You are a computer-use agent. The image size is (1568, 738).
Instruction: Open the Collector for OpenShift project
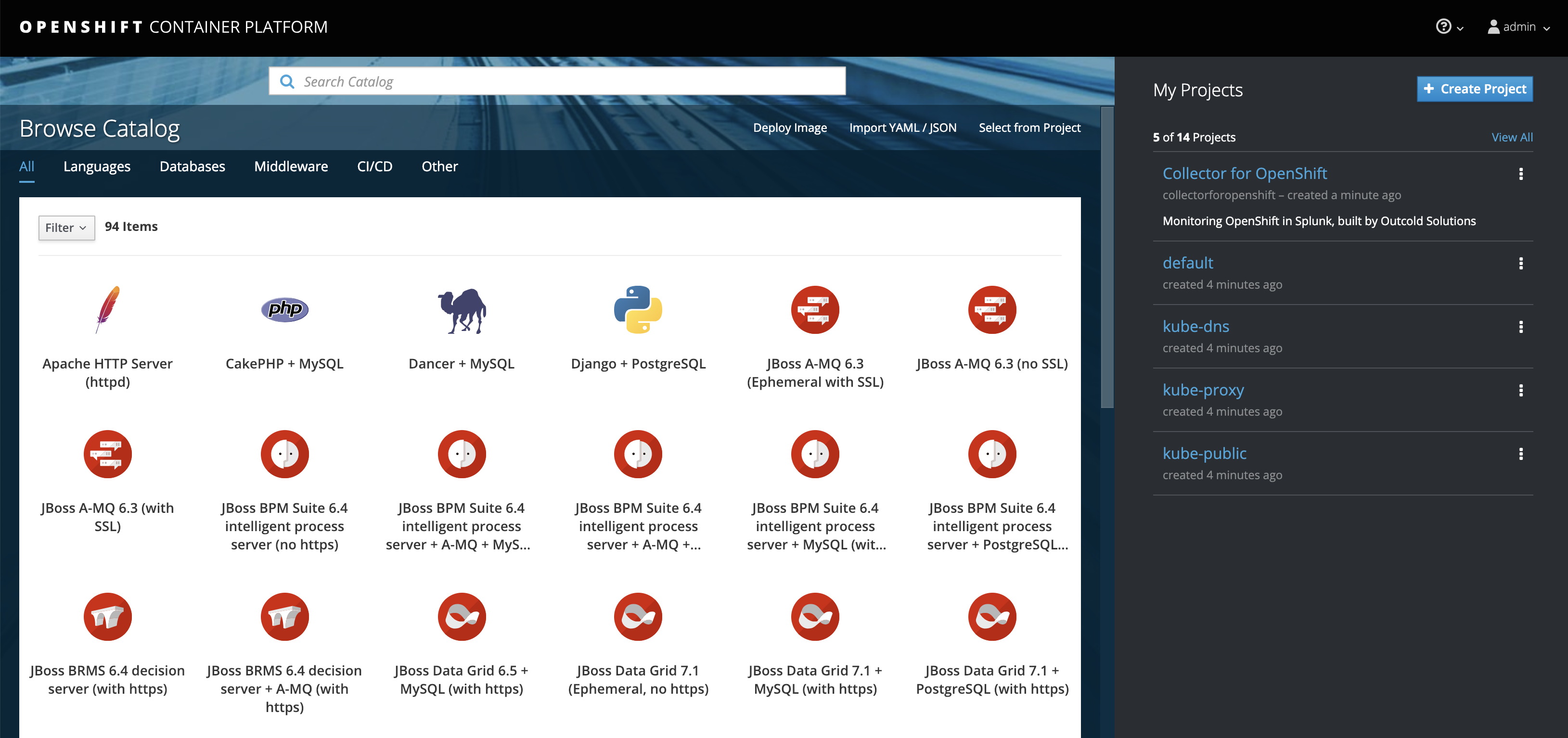pos(1244,173)
